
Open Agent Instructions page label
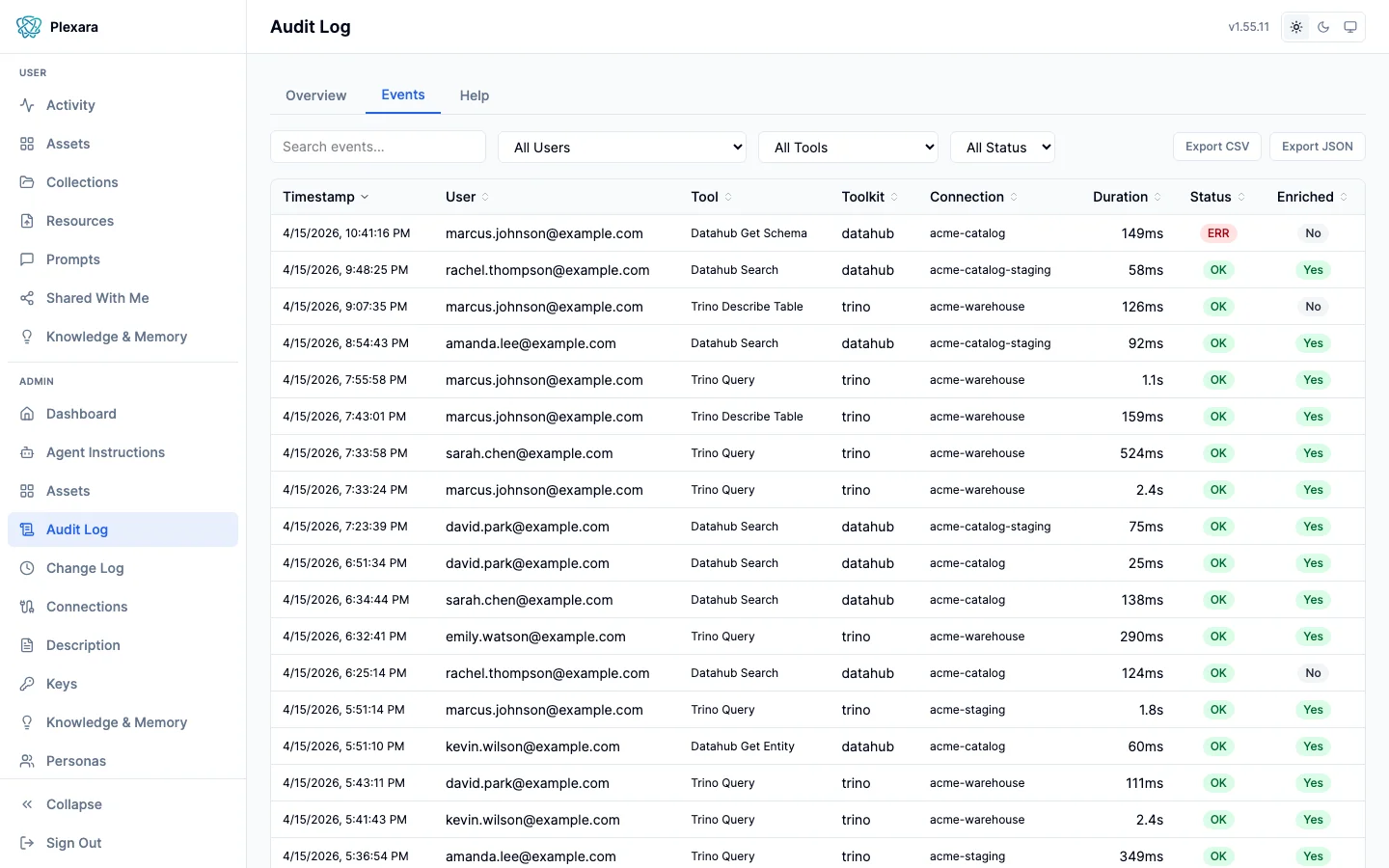(x=105, y=452)
